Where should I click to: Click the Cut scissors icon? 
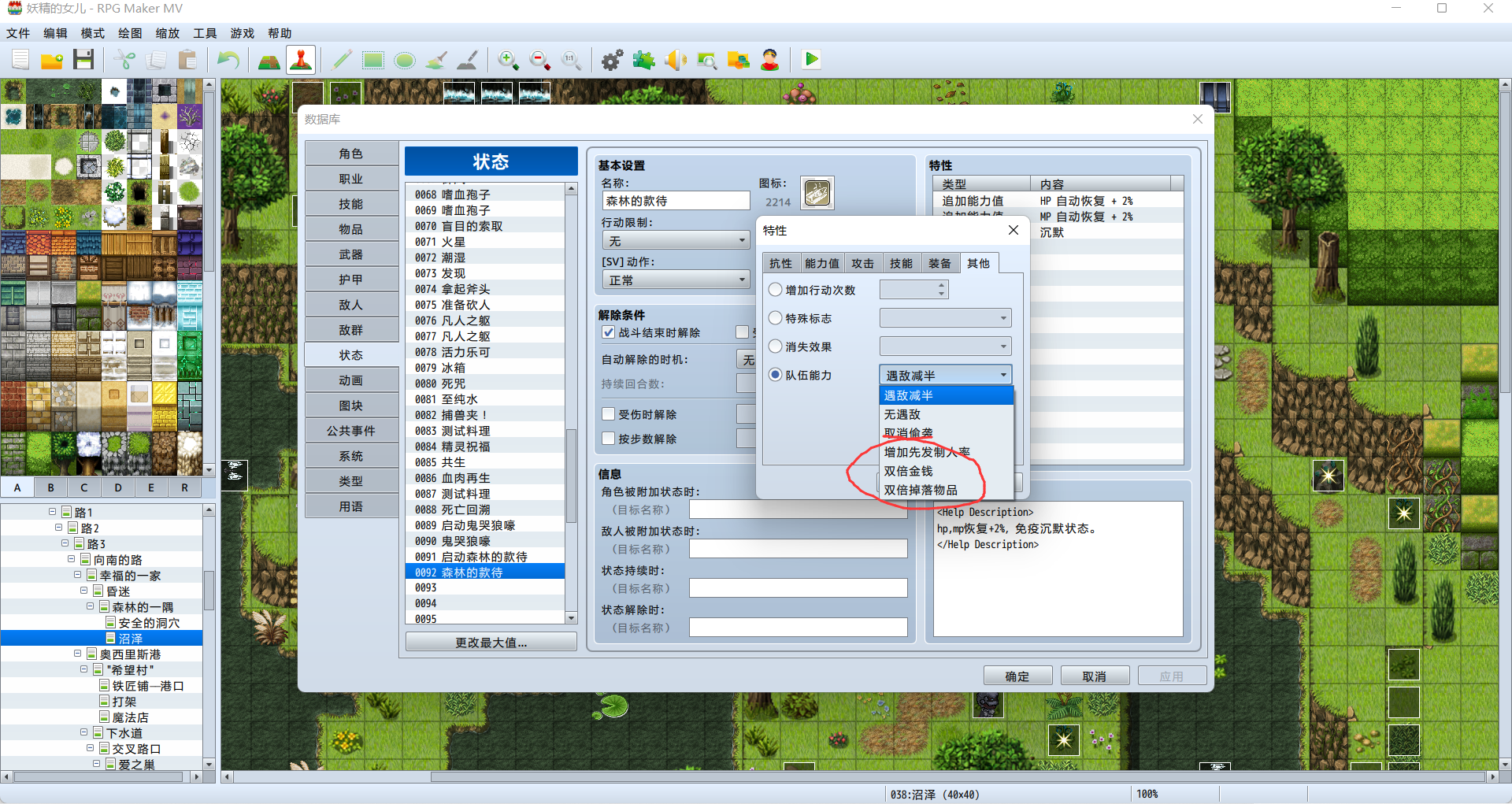(x=124, y=60)
